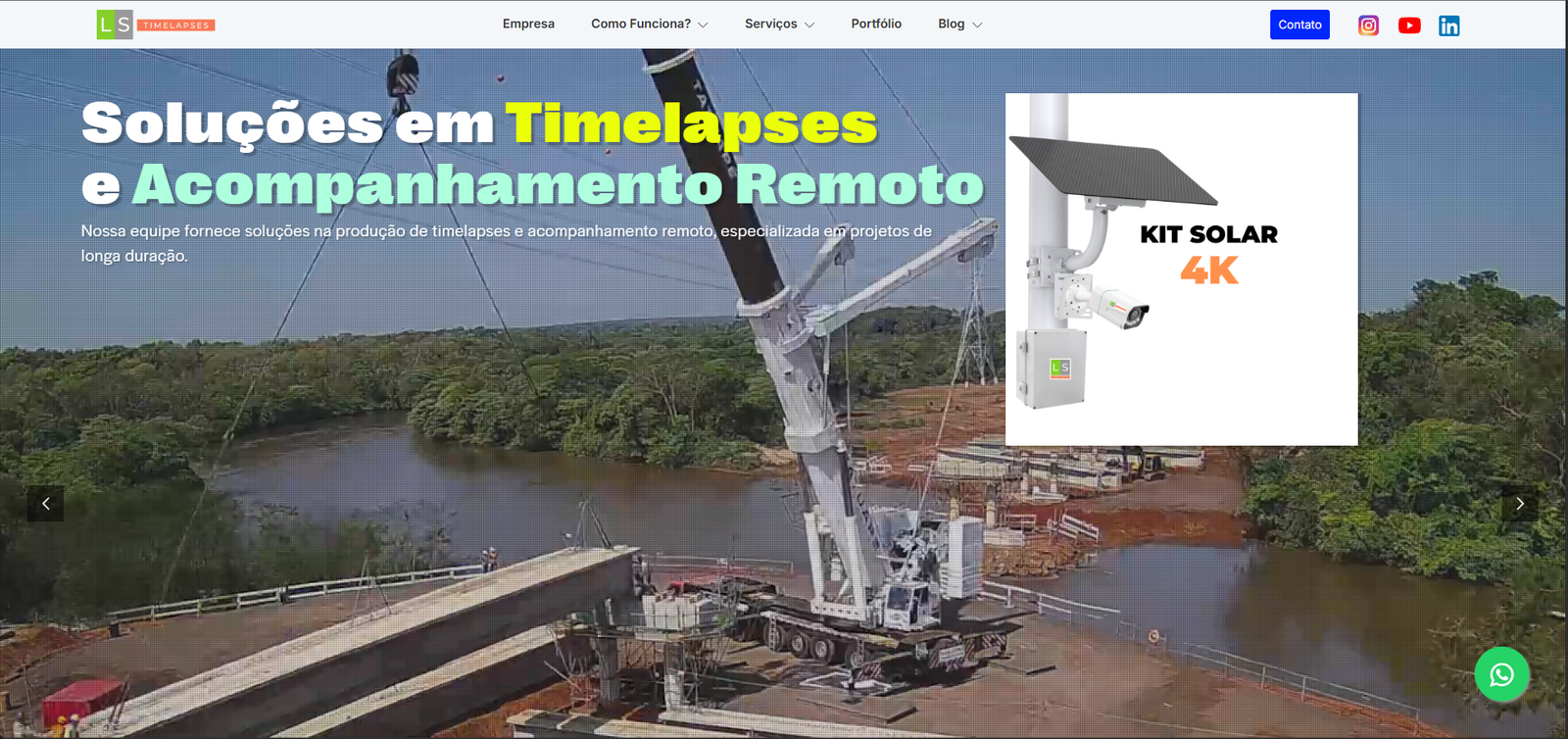
Task: Open the Empresa menu item
Action: 528,24
